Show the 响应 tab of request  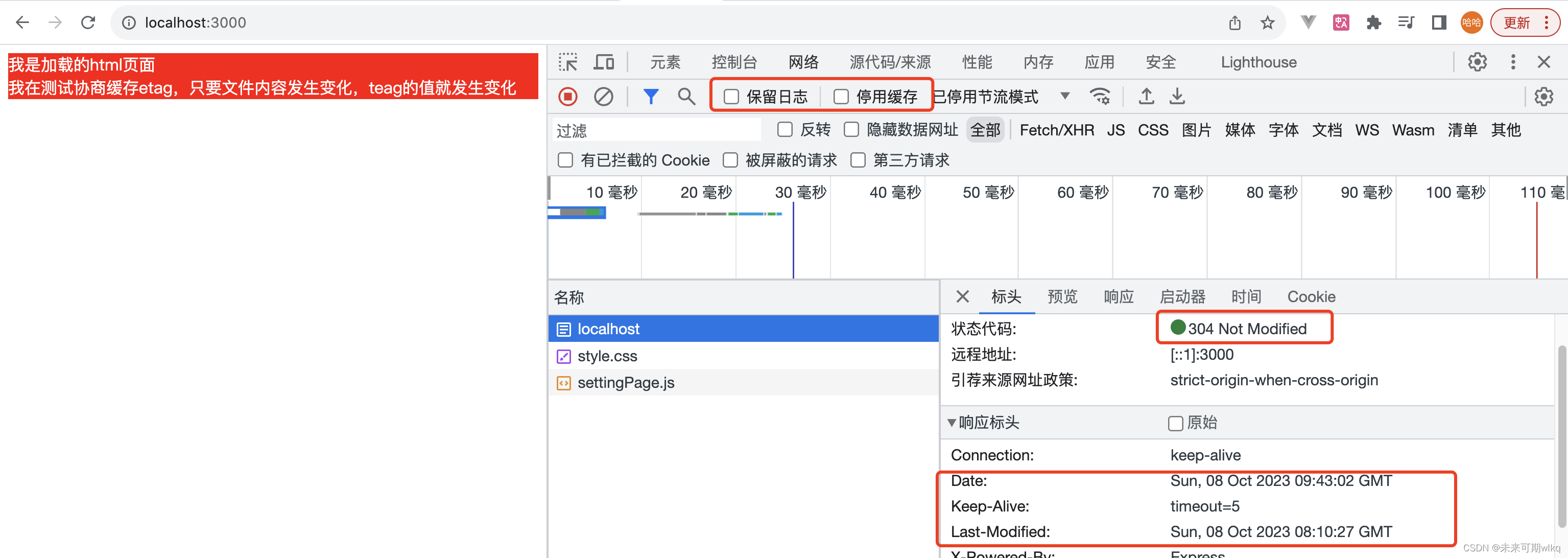click(1119, 297)
